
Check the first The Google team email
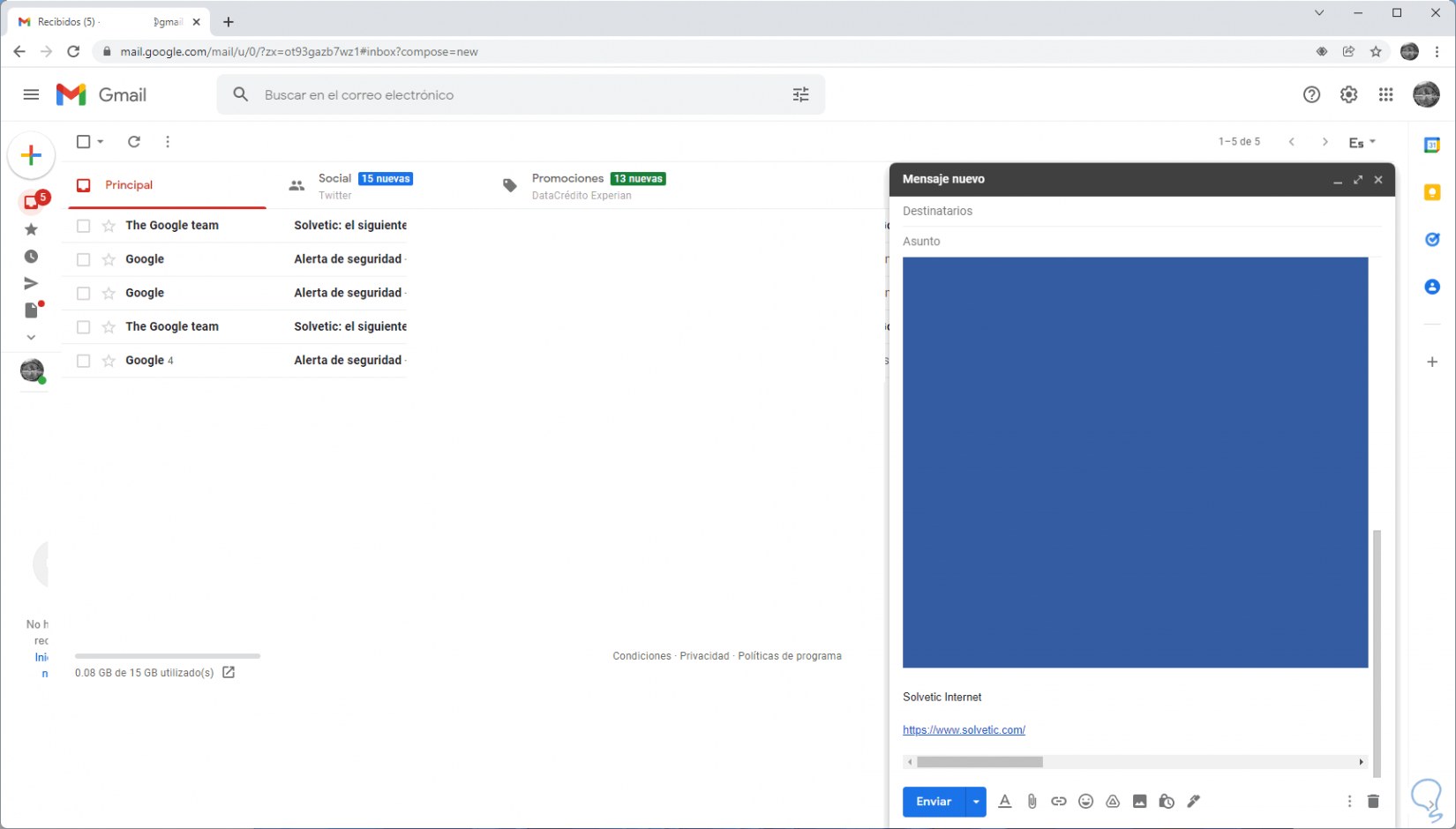[84, 226]
